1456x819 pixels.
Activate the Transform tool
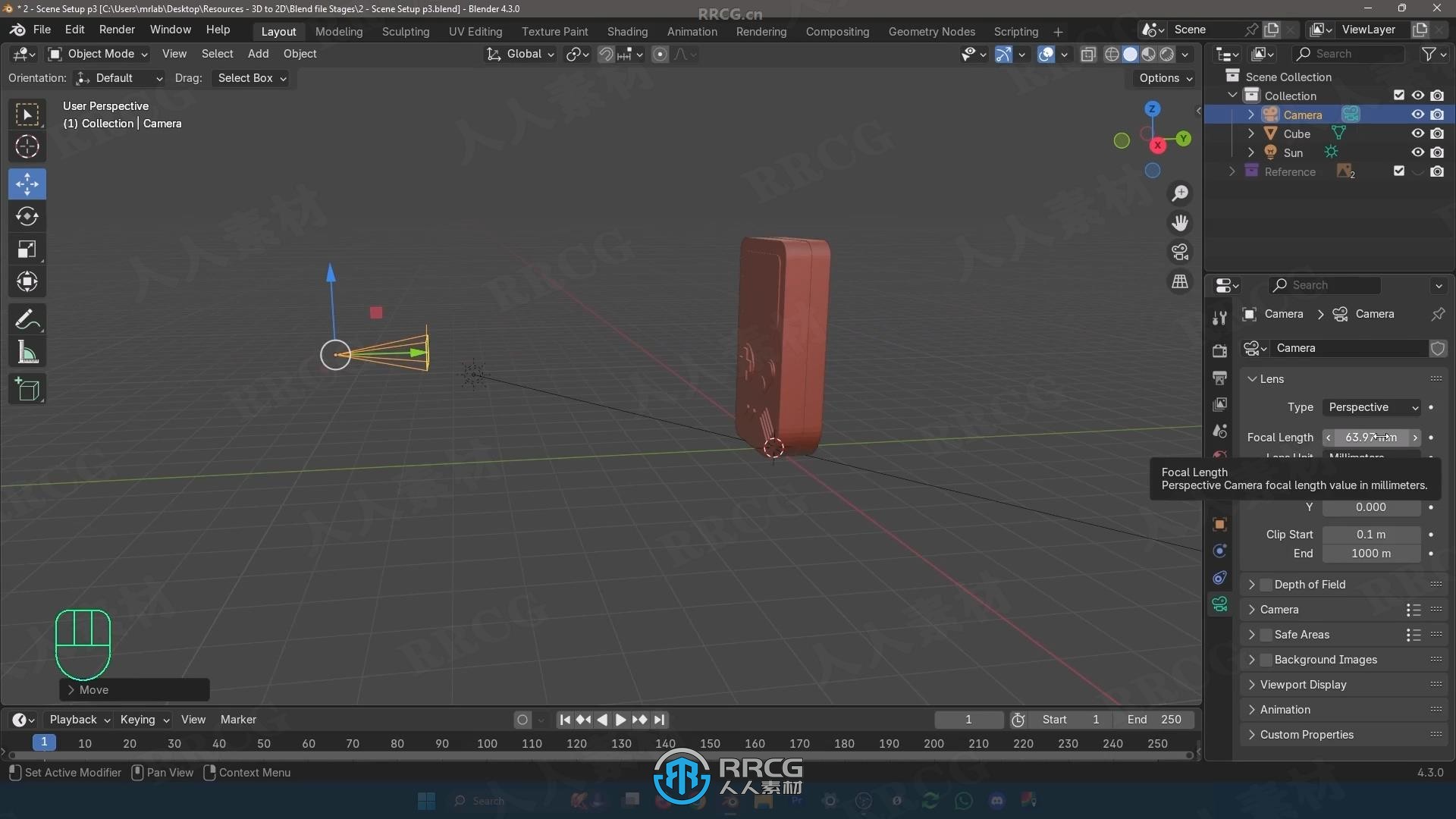pyautogui.click(x=27, y=282)
